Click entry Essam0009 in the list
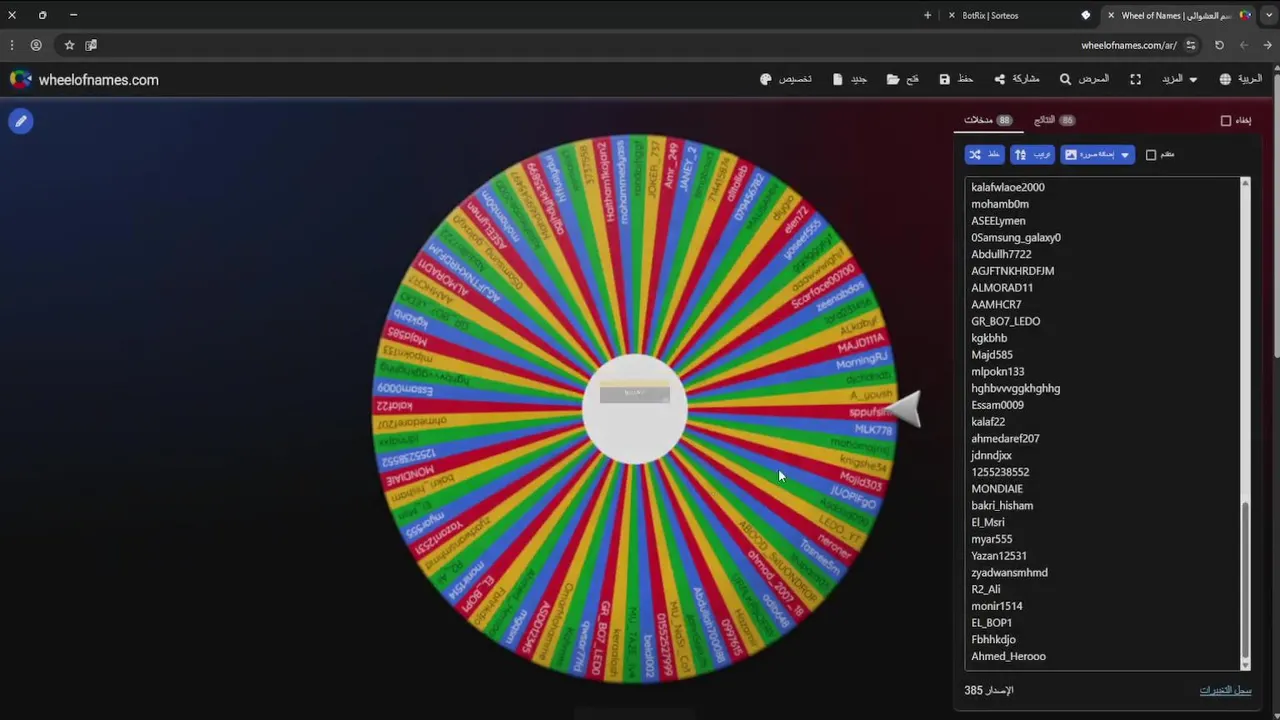1280x720 pixels. (x=997, y=405)
